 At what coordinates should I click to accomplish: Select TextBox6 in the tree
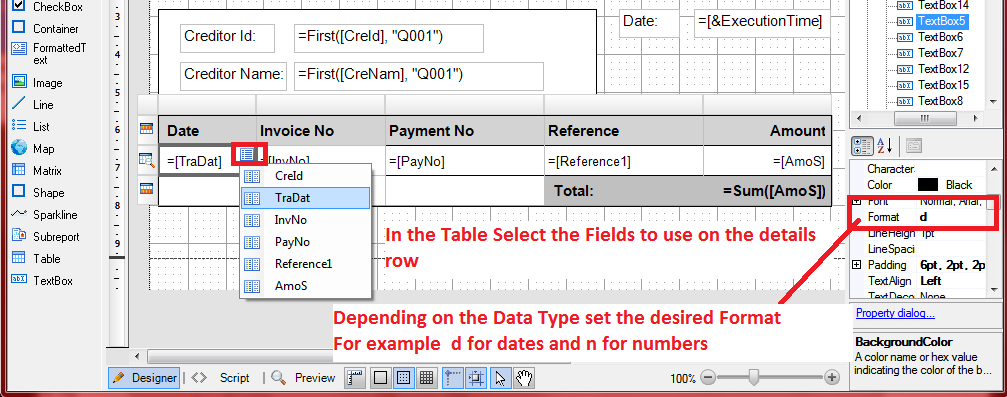coord(940,37)
